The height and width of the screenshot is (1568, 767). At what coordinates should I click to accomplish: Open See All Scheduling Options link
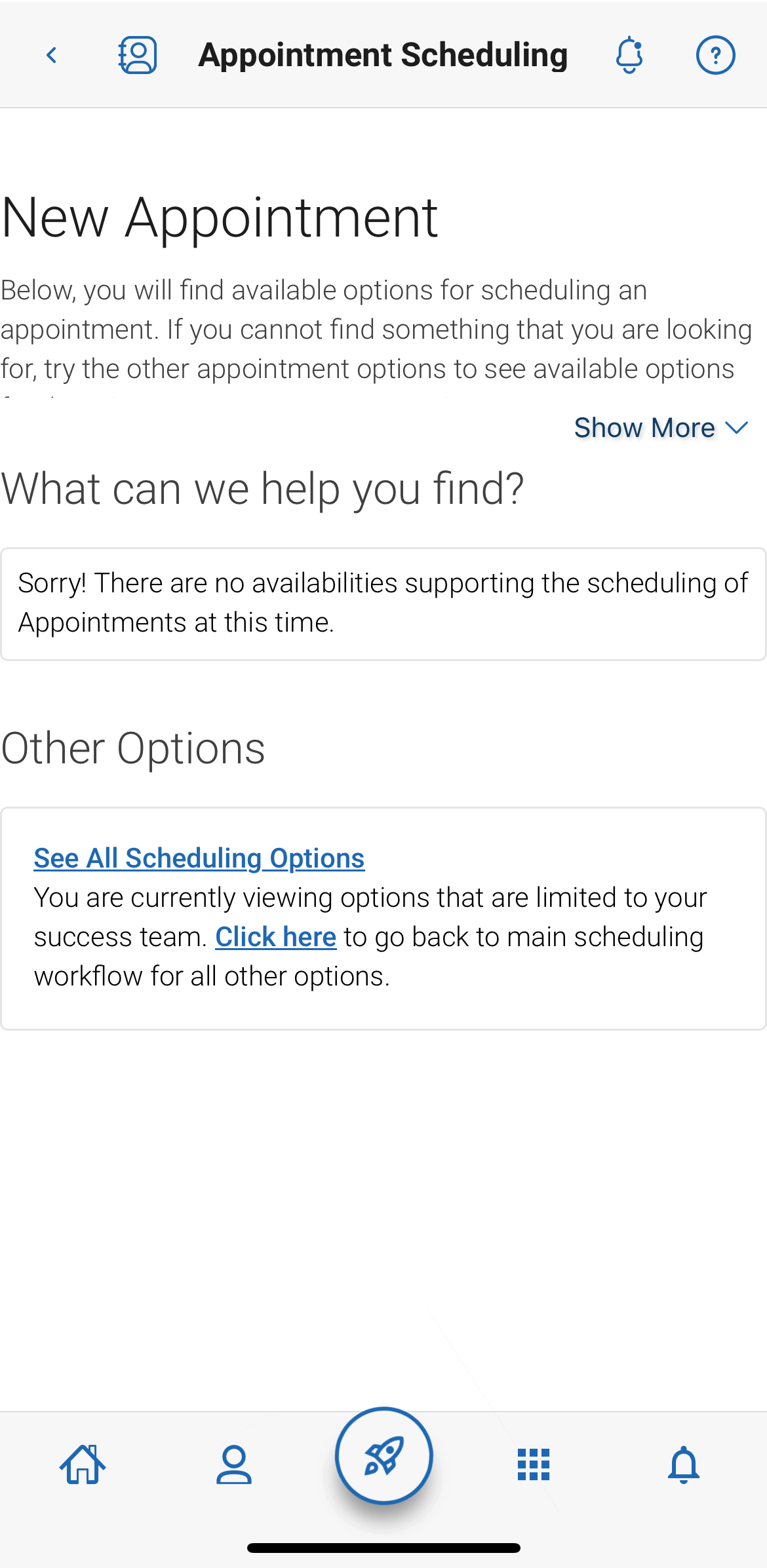click(199, 858)
